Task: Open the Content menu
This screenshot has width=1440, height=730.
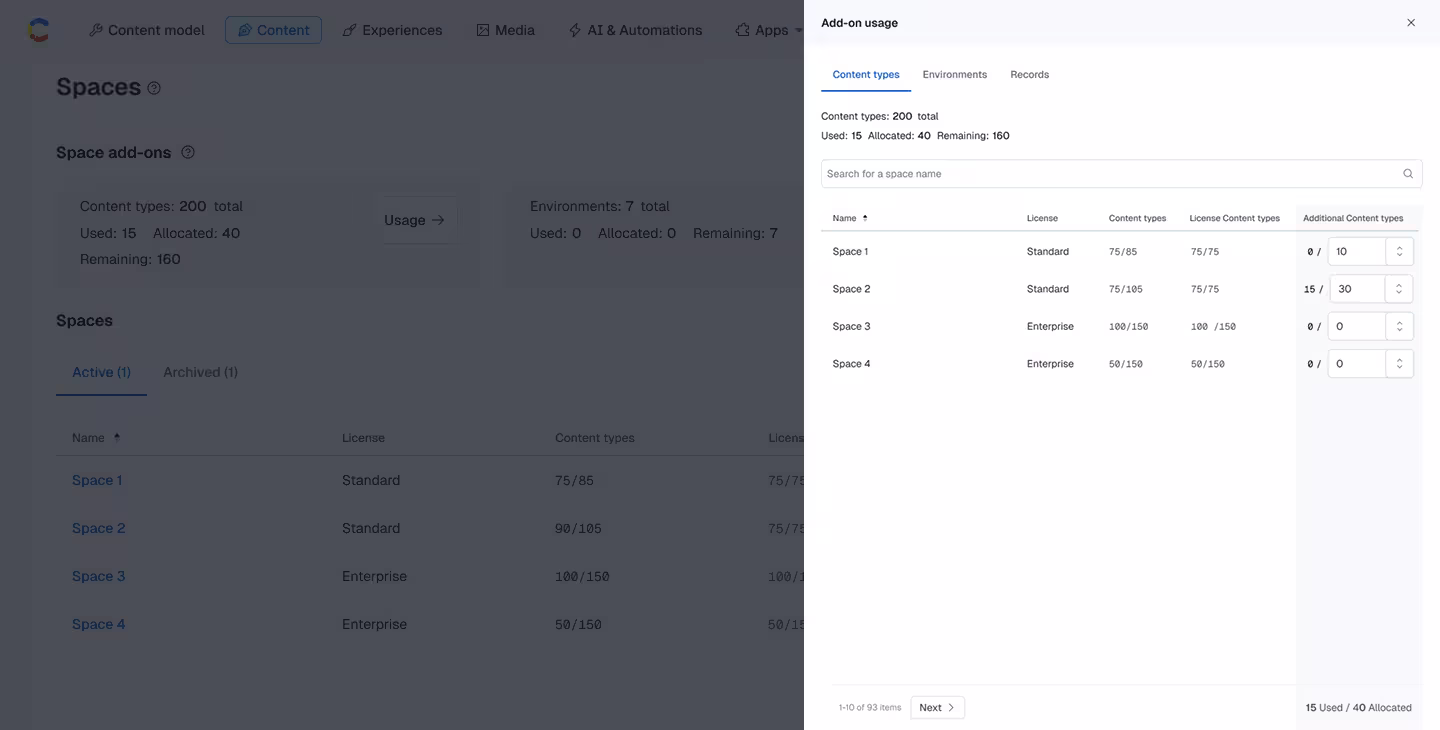Action: [273, 30]
